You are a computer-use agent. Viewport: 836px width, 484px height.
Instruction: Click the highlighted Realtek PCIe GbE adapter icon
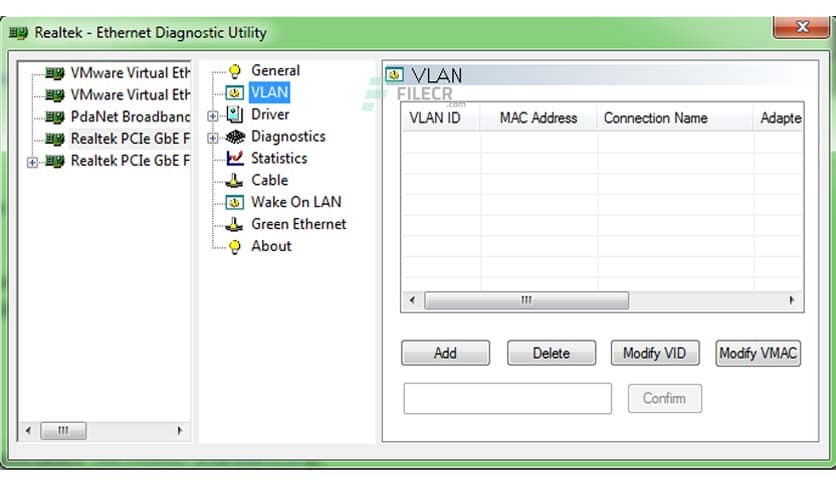[54, 139]
